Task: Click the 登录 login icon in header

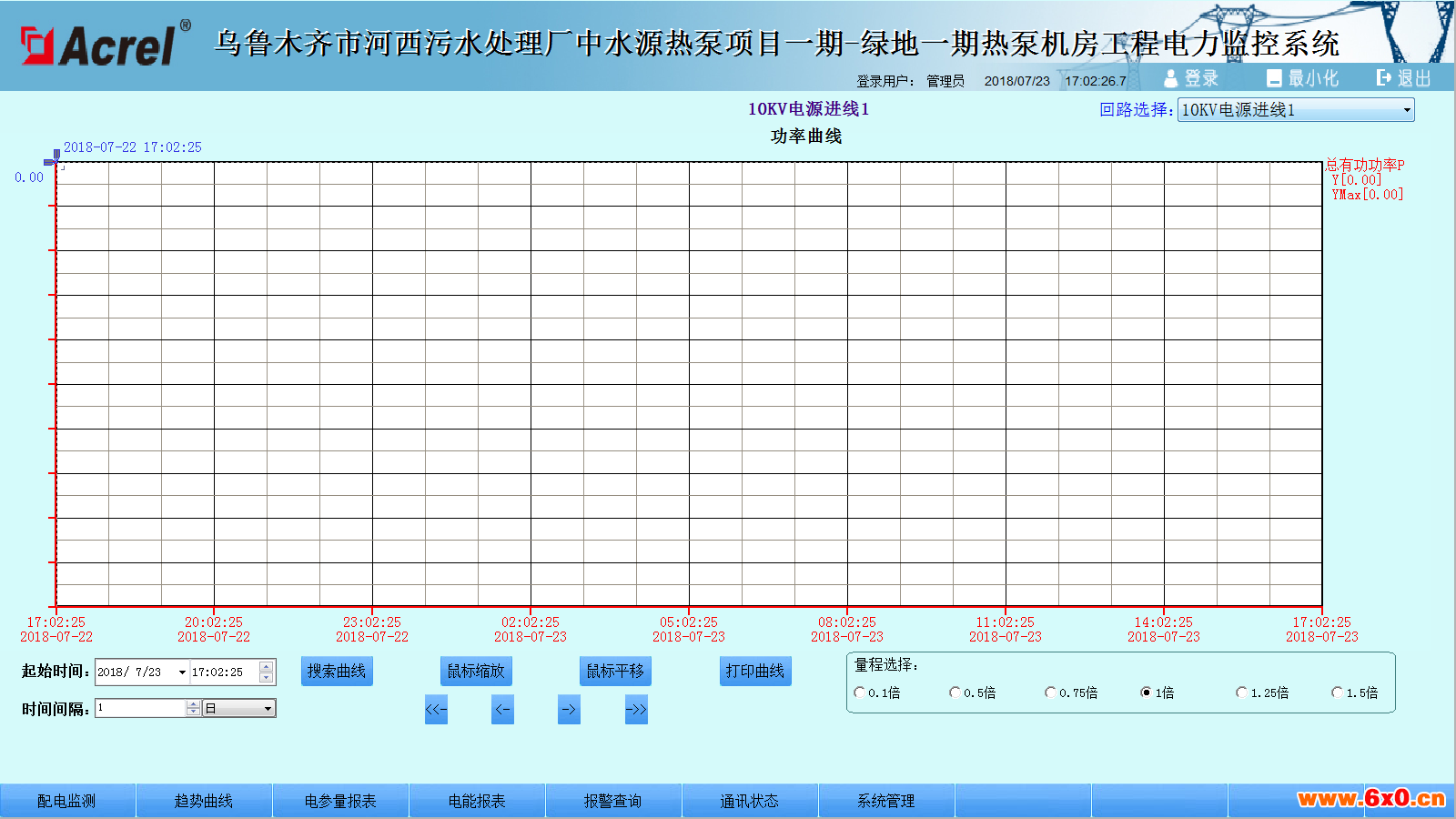Action: coord(1171,79)
